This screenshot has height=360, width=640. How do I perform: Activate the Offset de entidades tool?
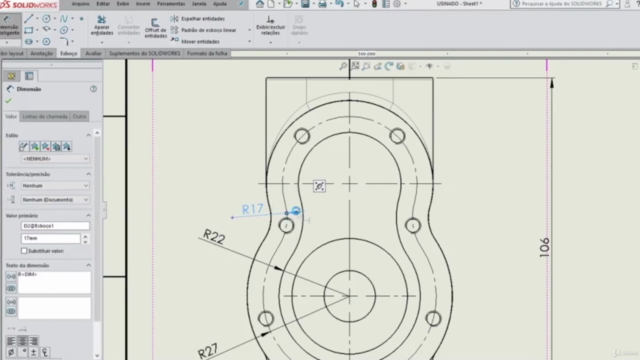(x=156, y=28)
